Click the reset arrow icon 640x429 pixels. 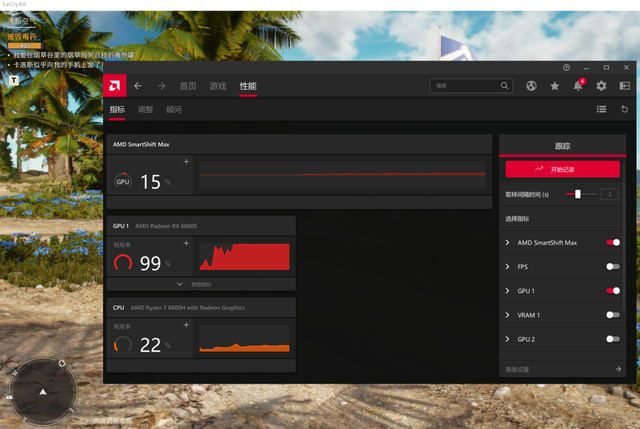(x=624, y=109)
